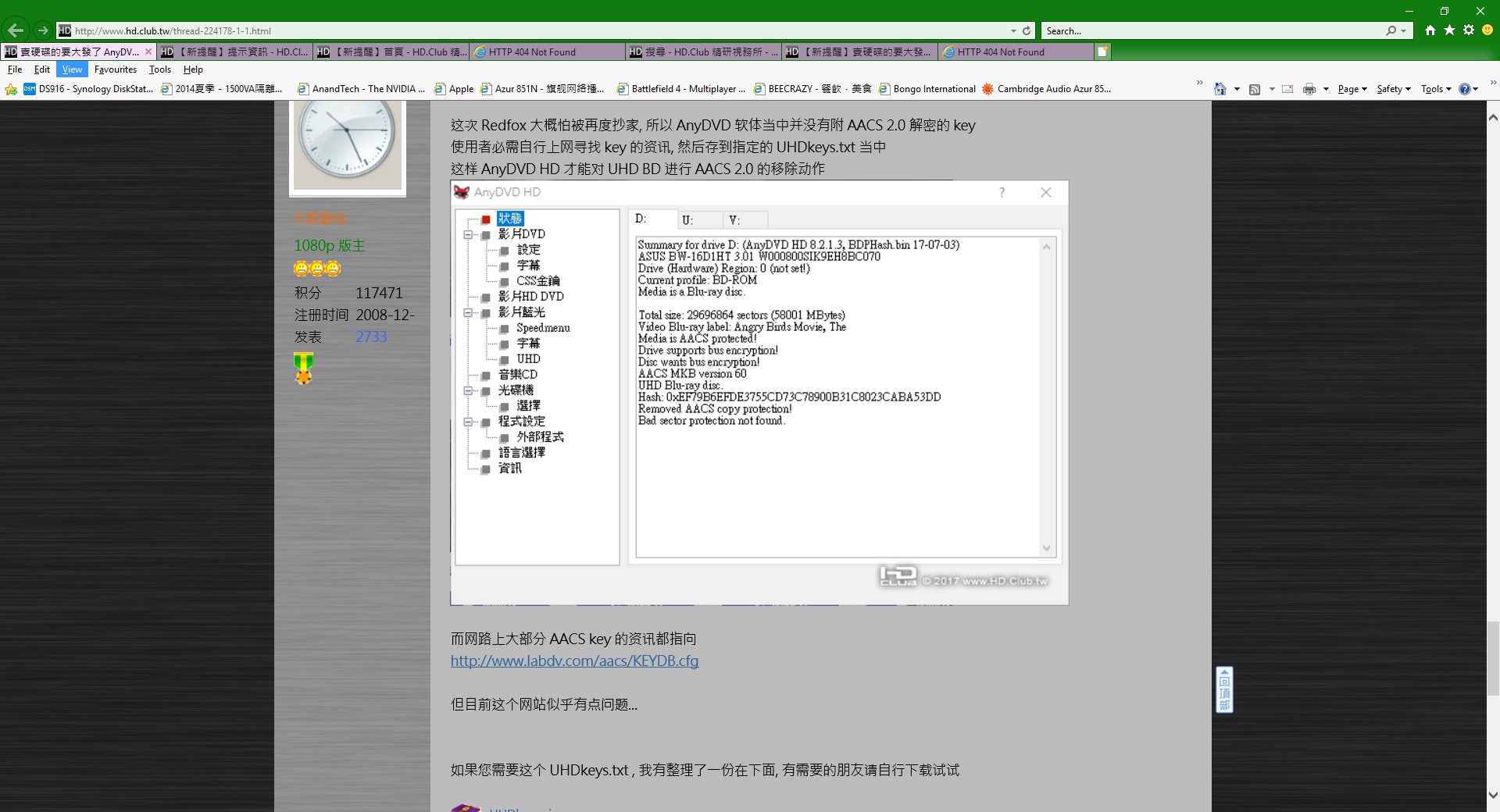Click the search magnifier icon
This screenshot has width=1500, height=812.
(1391, 31)
